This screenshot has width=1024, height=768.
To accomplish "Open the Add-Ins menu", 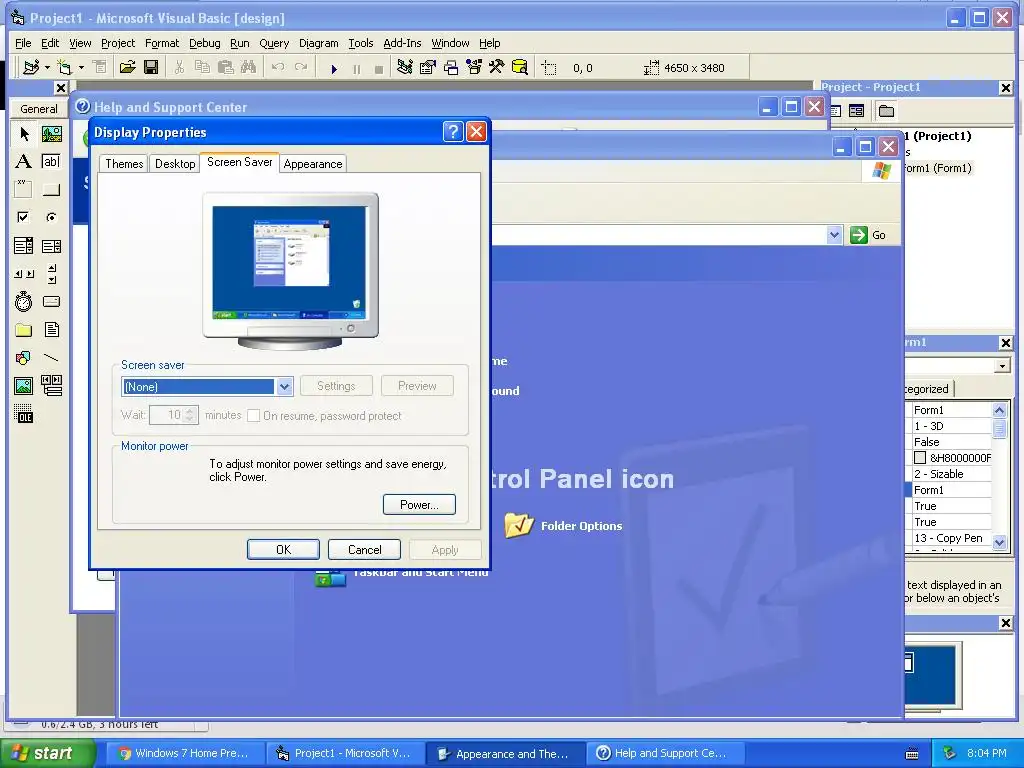I will (x=402, y=43).
